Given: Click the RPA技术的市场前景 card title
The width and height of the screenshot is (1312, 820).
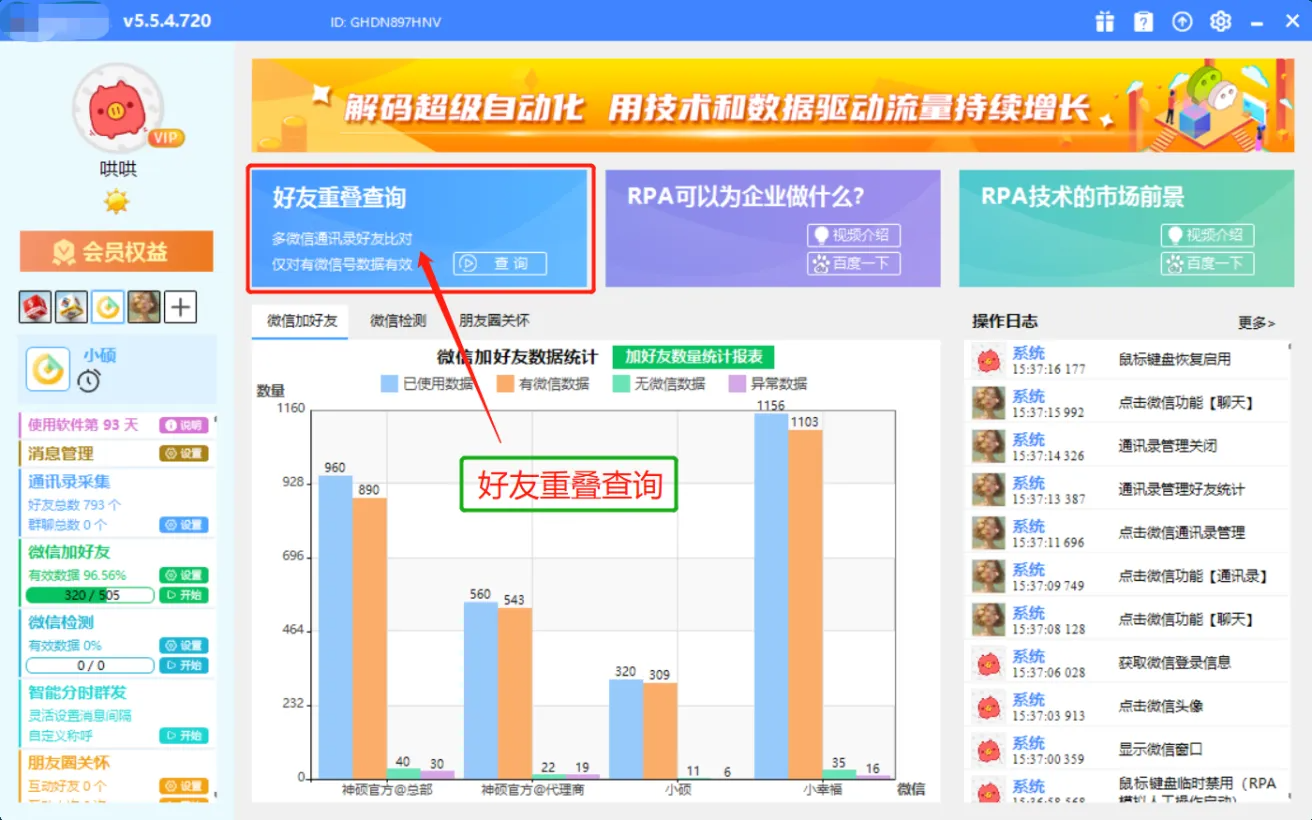Looking at the screenshot, I should click(1082, 196).
